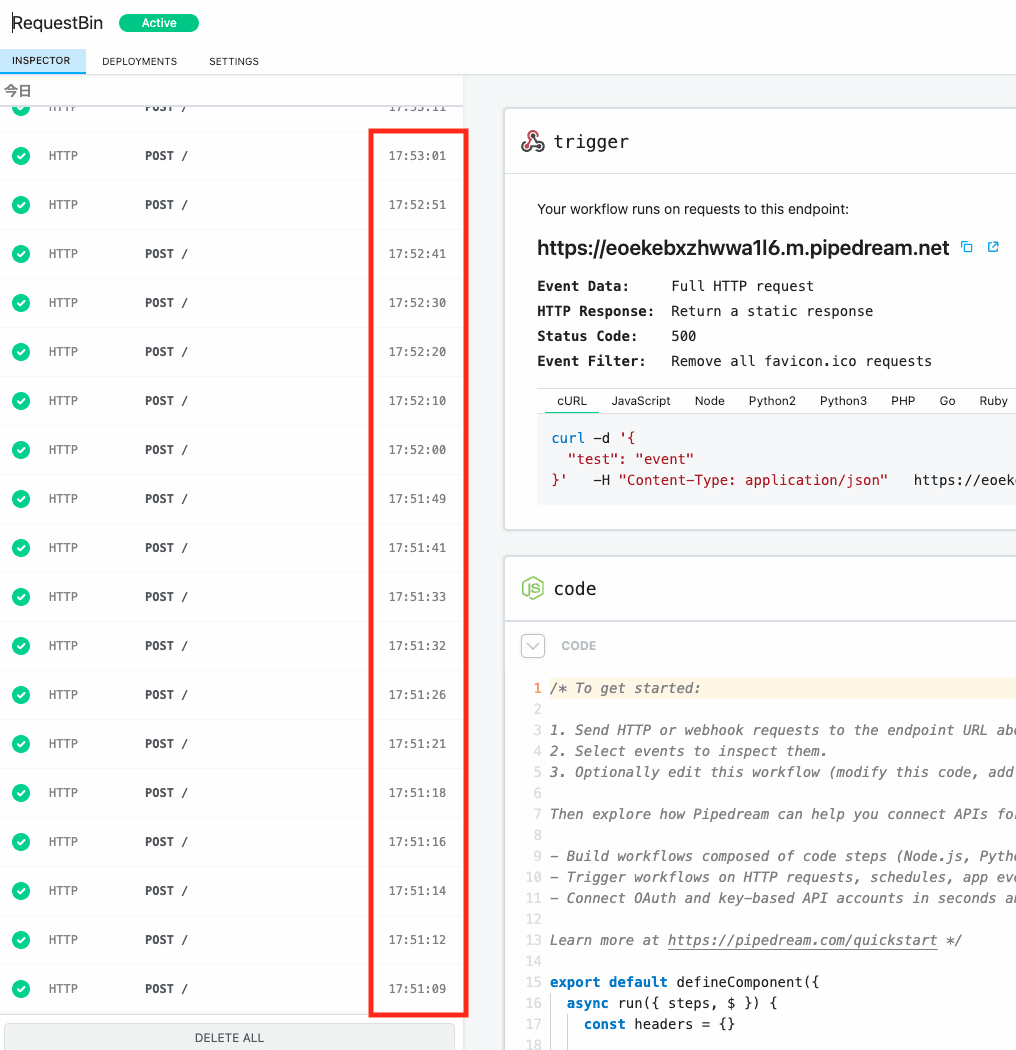The width and height of the screenshot is (1016, 1050).
Task: Select the 17:51:49 timestamp
Action: 417,499
